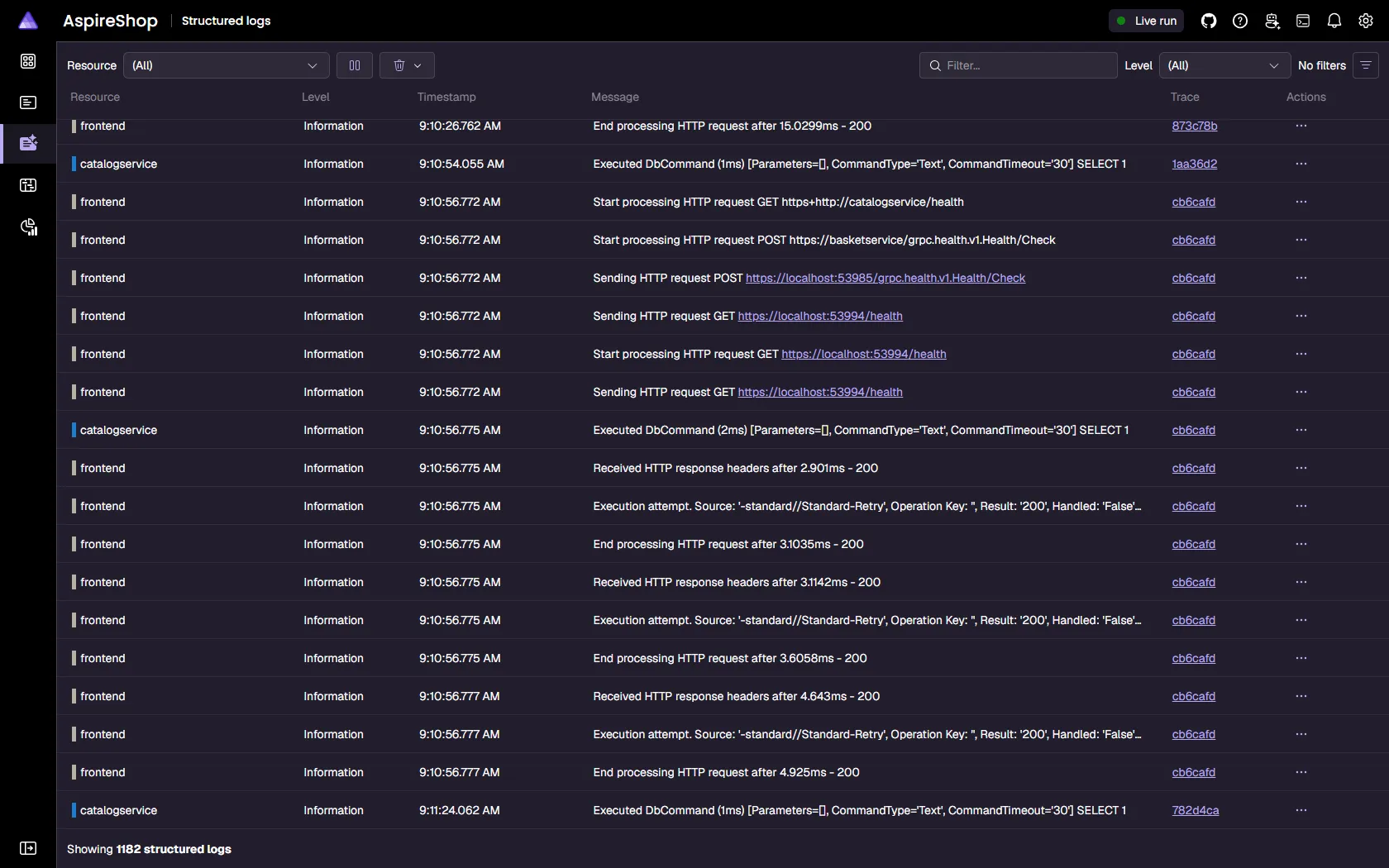The image size is (1389, 868).
Task: Pause incoming structured logs
Action: tap(355, 65)
